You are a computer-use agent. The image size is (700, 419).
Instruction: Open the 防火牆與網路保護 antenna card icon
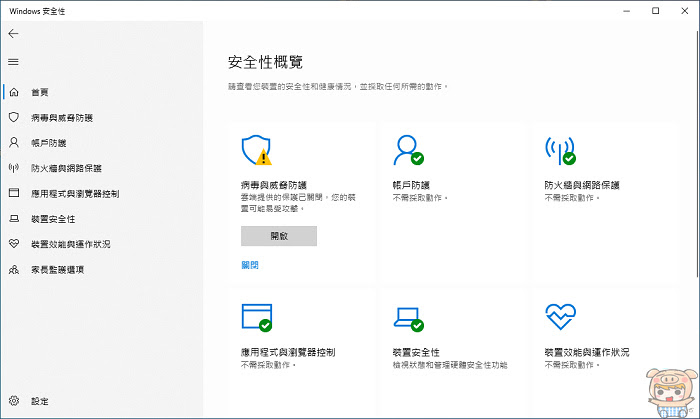pos(560,150)
